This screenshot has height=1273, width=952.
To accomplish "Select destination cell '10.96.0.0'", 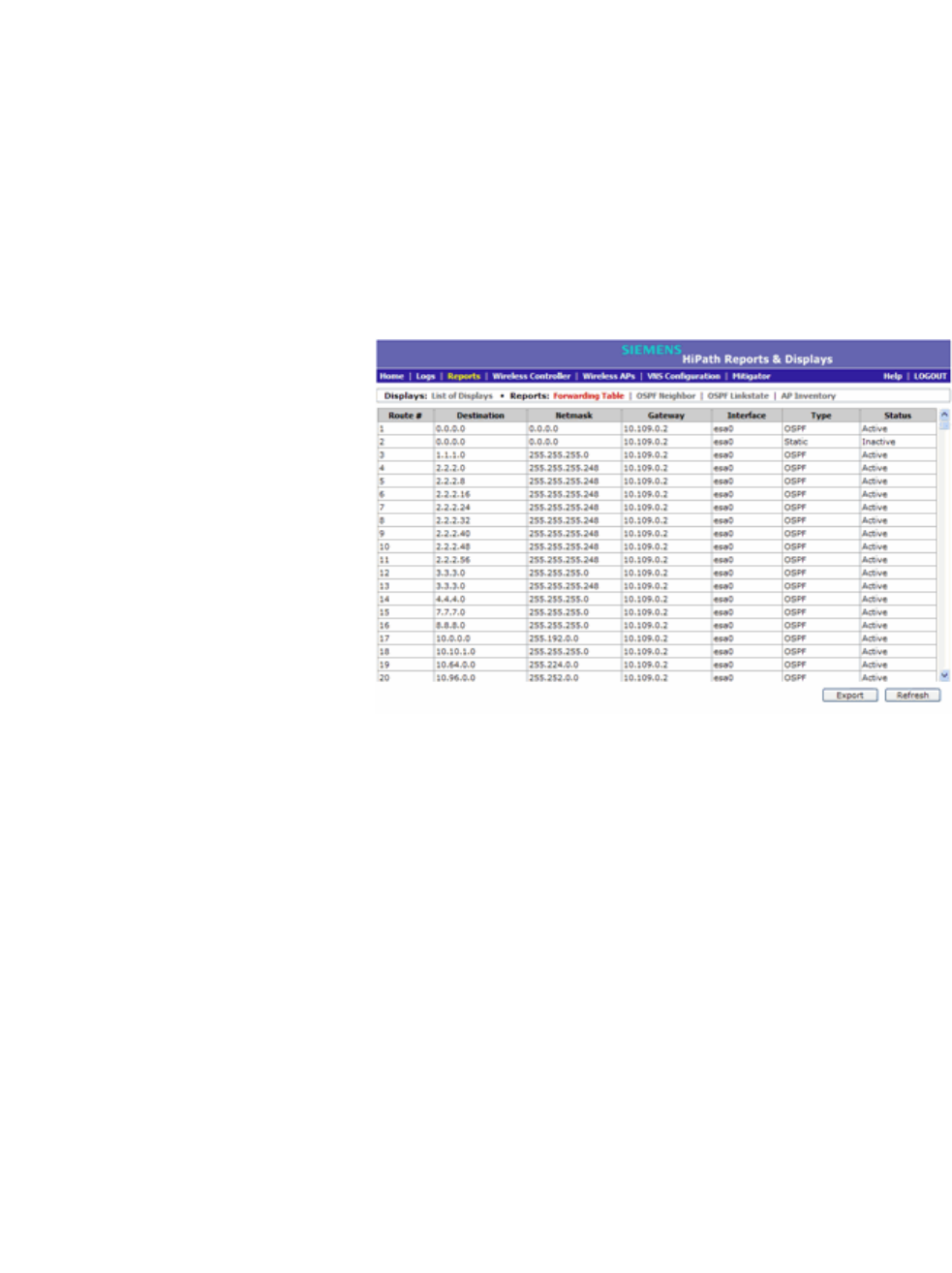I will click(x=480, y=678).
